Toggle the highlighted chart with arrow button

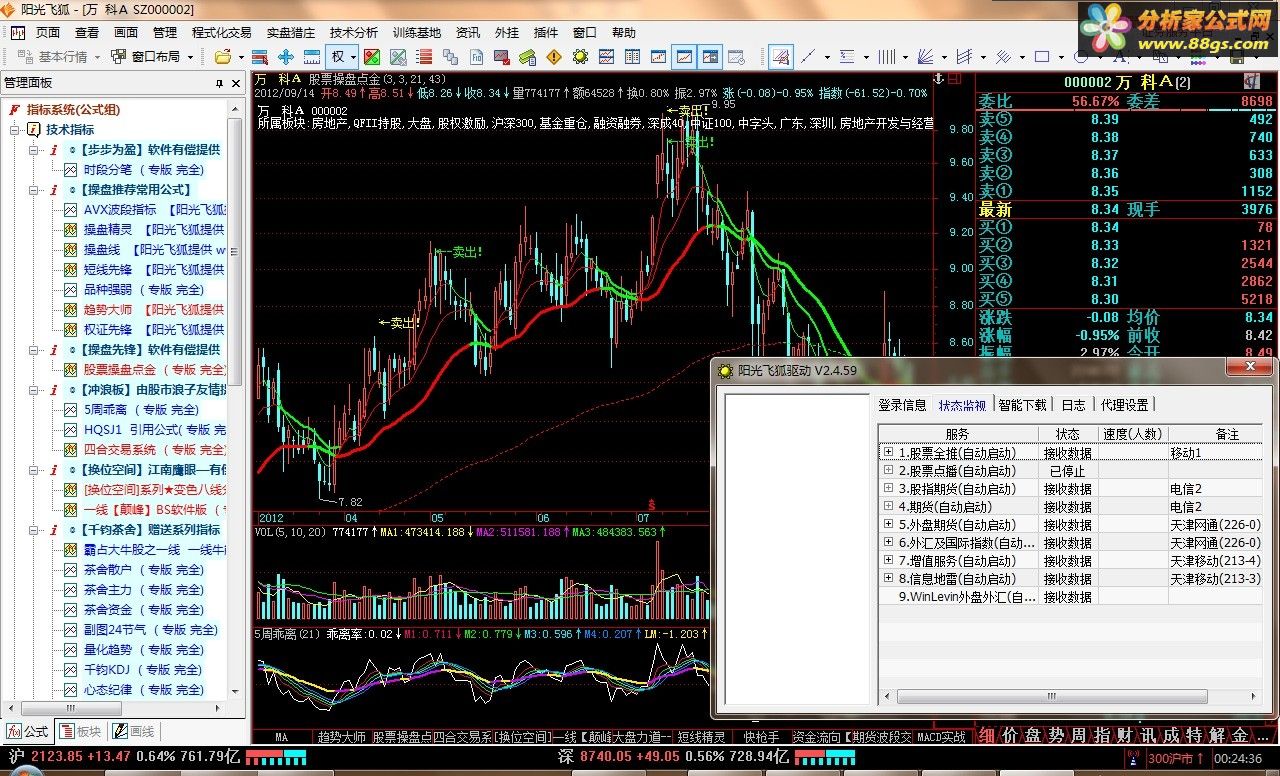710,57
